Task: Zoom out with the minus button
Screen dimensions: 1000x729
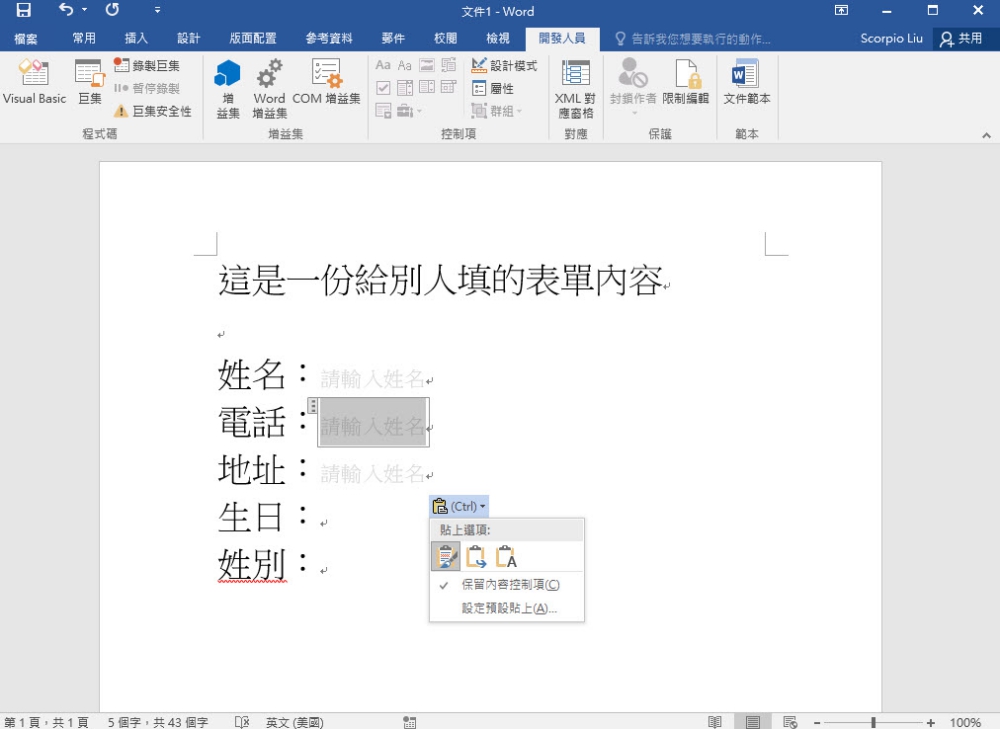Action: (x=817, y=722)
